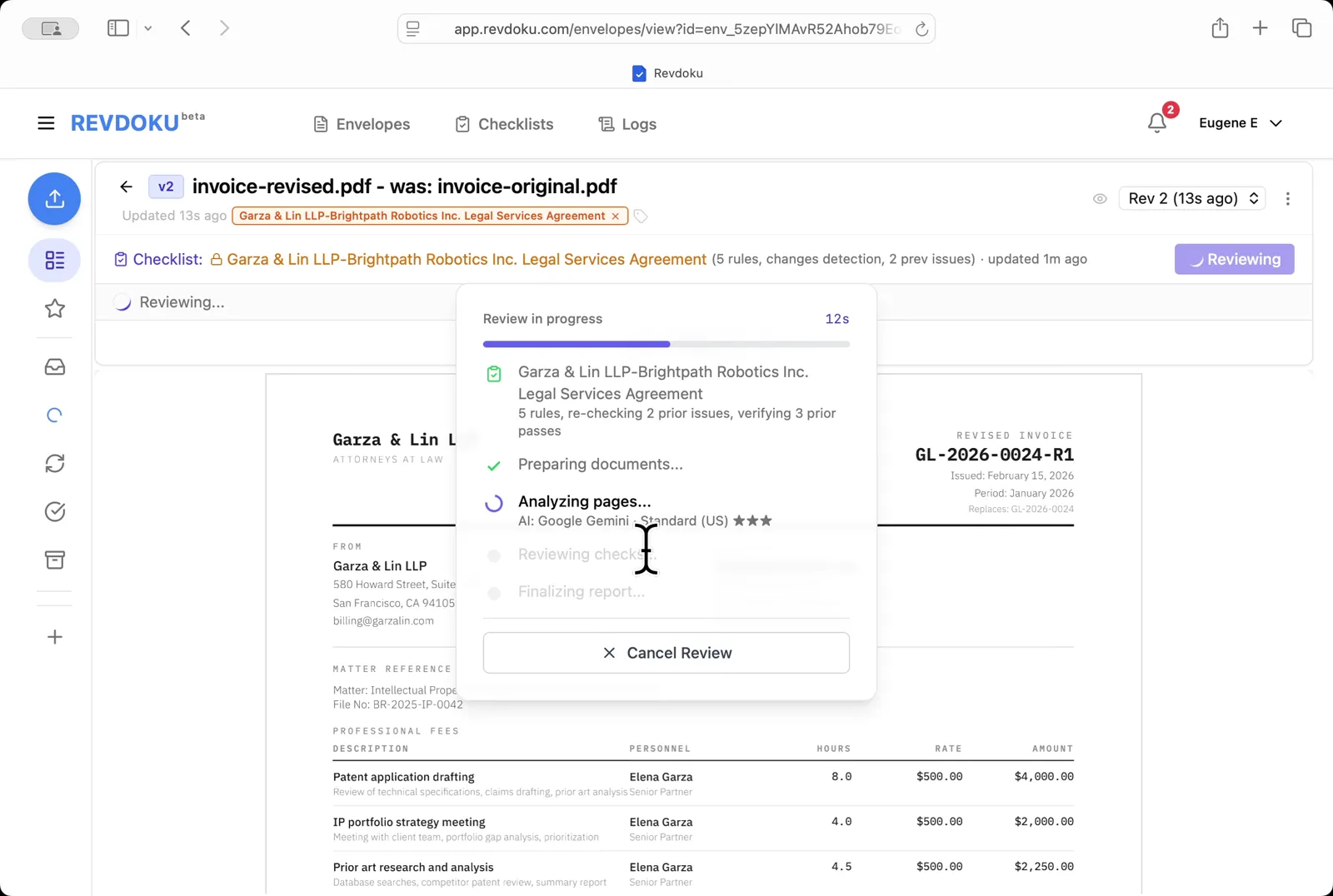Click the review progress bar in the dialog
The width and height of the screenshot is (1333, 896).
coord(666,343)
